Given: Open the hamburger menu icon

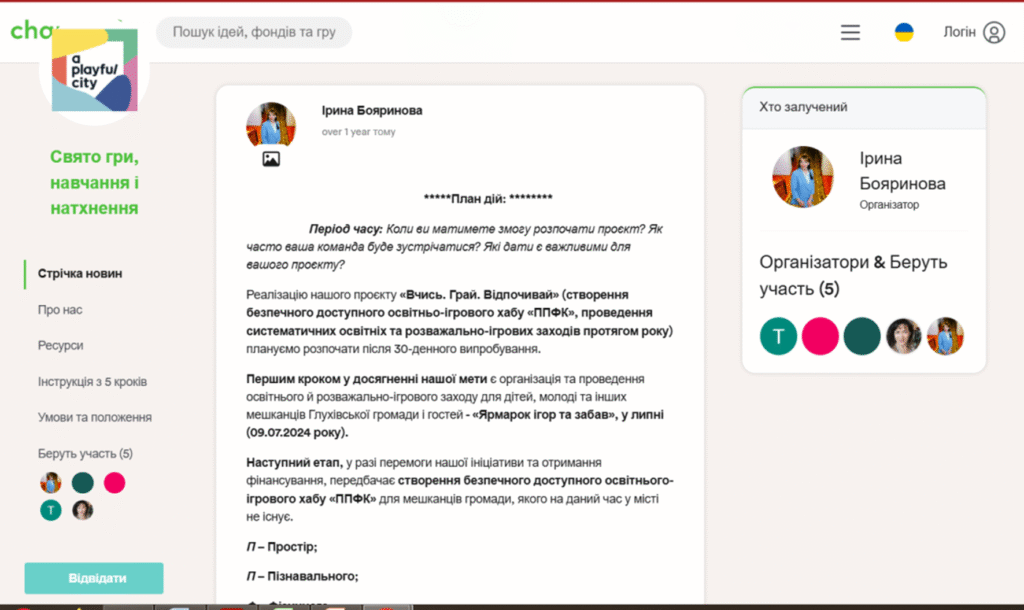Looking at the screenshot, I should [x=850, y=32].
